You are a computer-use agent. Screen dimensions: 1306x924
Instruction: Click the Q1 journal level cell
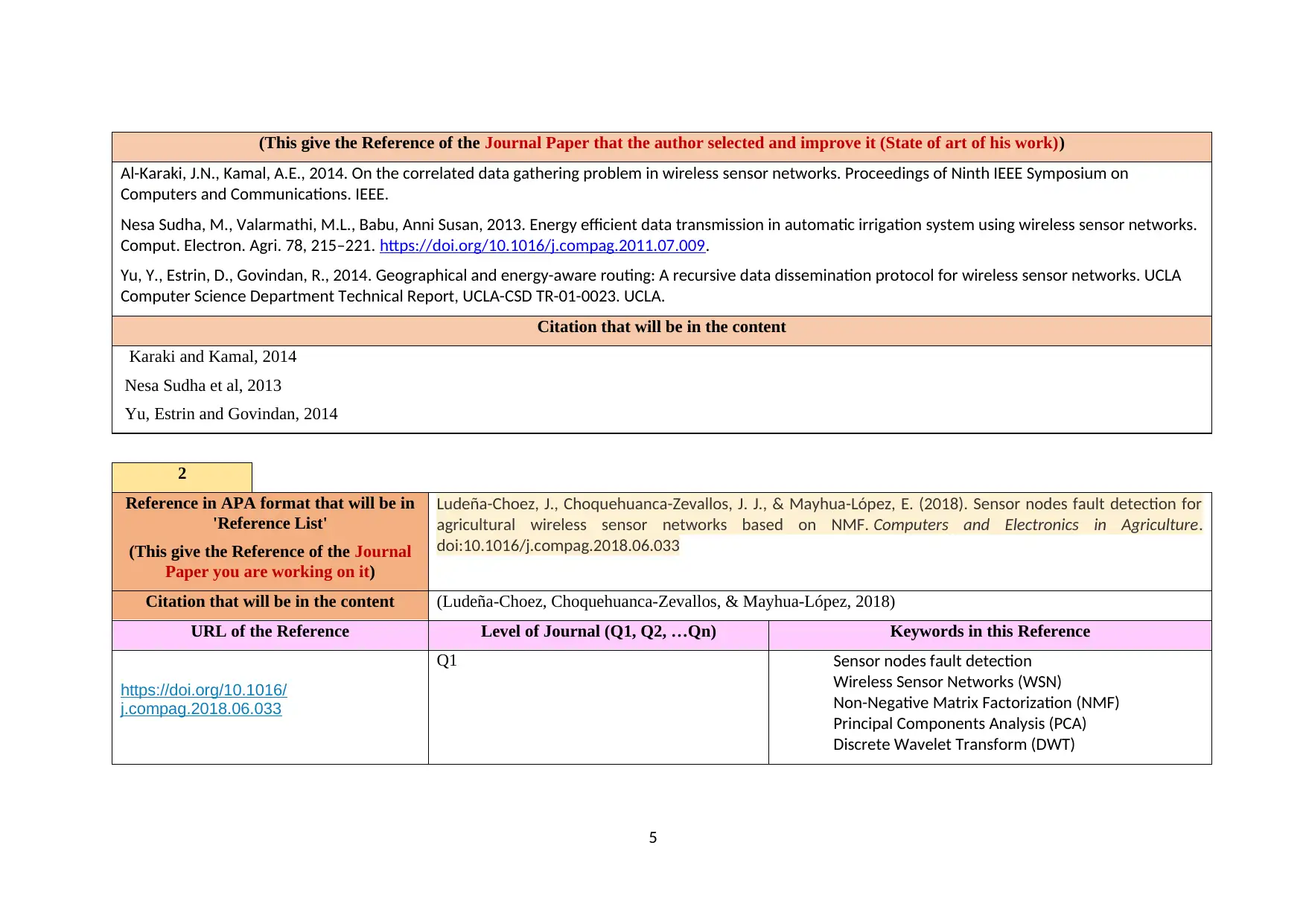[599, 707]
